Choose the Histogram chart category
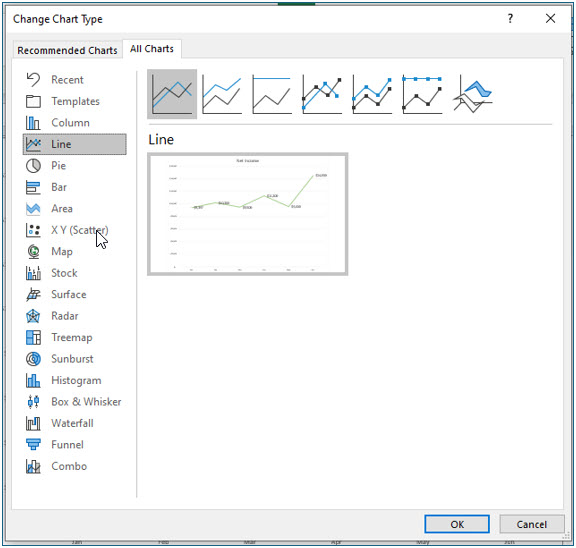The image size is (576, 548). [75, 381]
